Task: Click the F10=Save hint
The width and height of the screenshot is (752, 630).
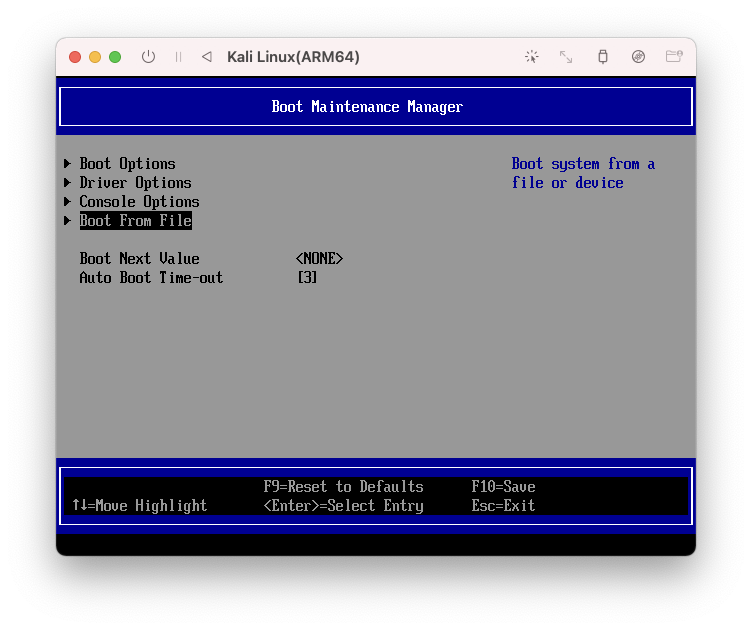Action: tap(503, 487)
